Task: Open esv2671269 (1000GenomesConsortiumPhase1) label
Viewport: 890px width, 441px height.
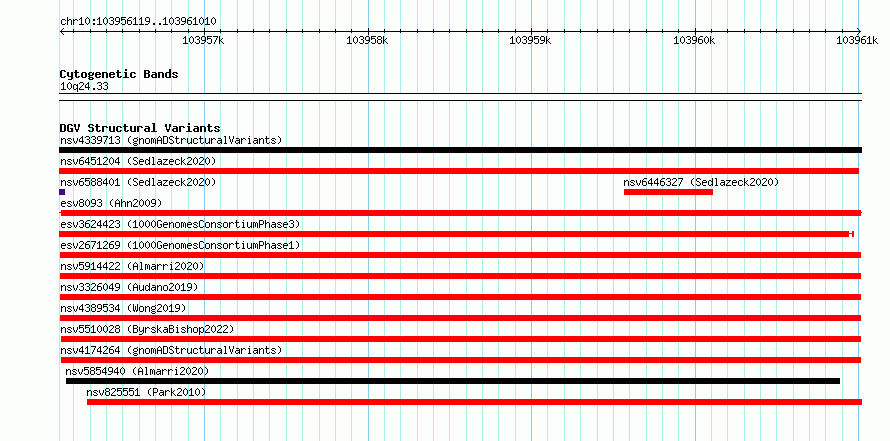Action: (180, 245)
